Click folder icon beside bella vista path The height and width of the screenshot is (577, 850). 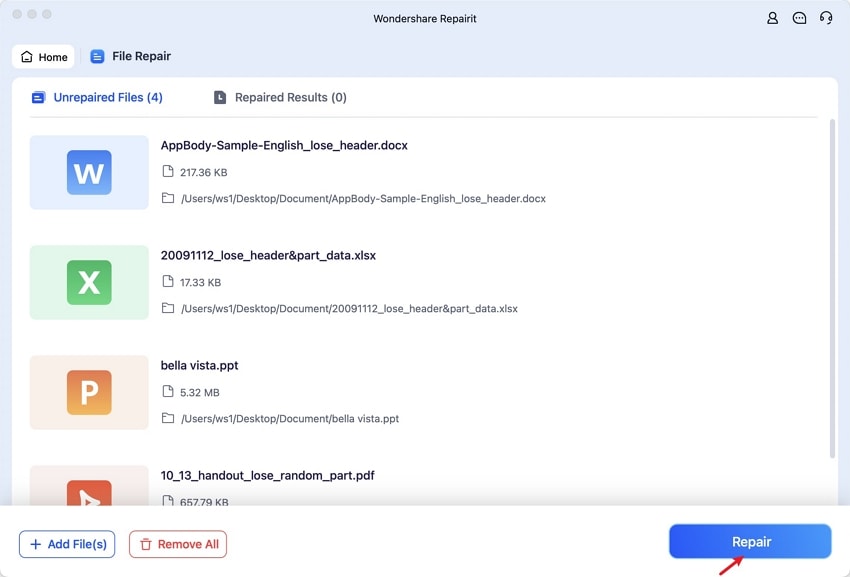tap(168, 419)
